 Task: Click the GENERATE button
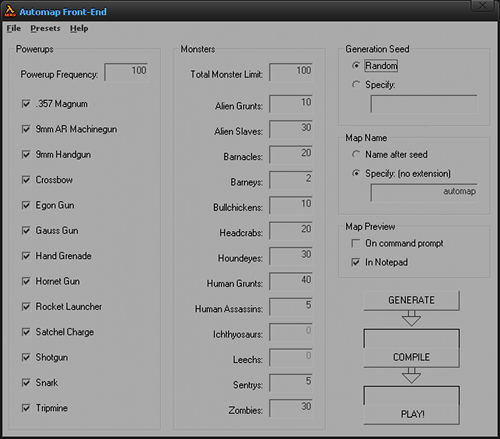pos(411,300)
